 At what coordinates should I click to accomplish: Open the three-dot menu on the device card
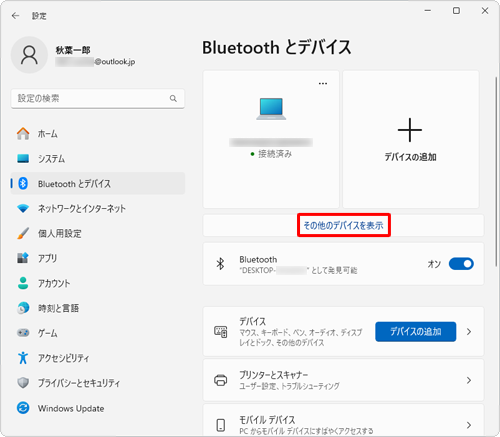point(323,83)
